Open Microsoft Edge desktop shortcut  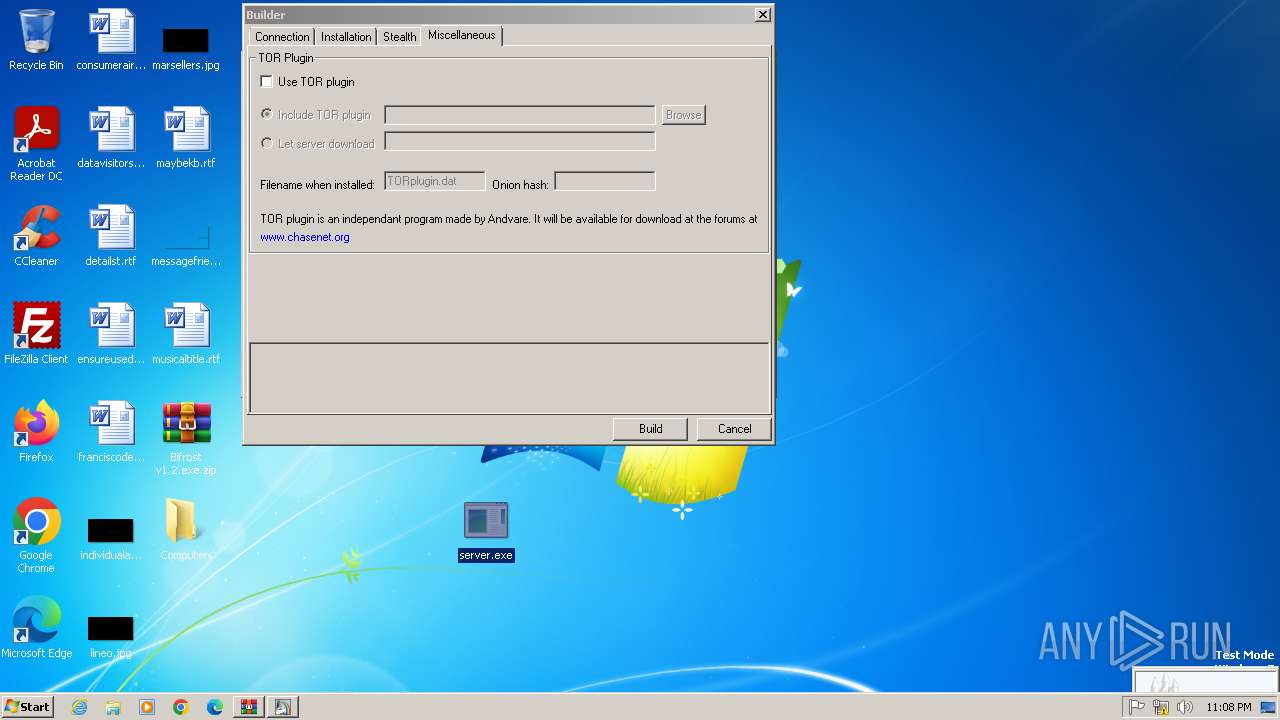[36, 628]
